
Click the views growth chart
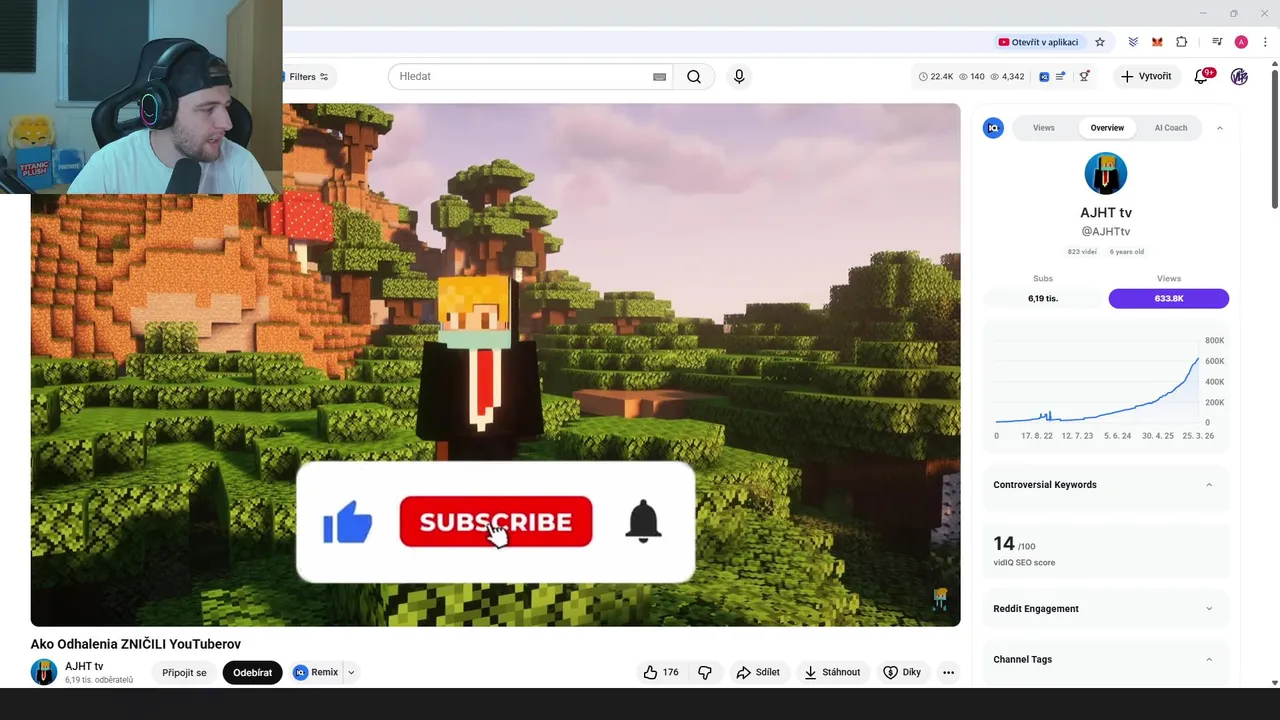(x=1106, y=386)
